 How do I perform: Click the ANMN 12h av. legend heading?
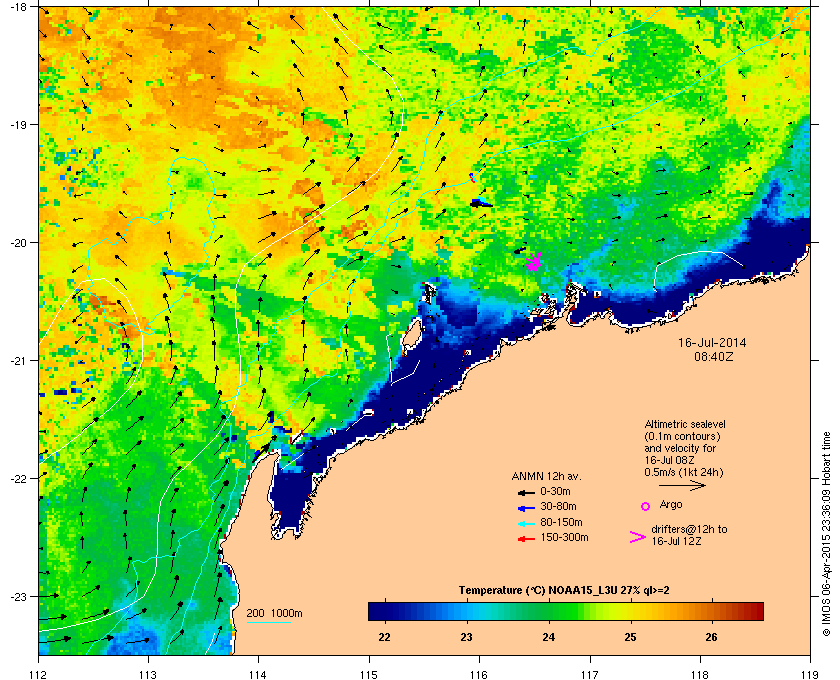coord(546,476)
